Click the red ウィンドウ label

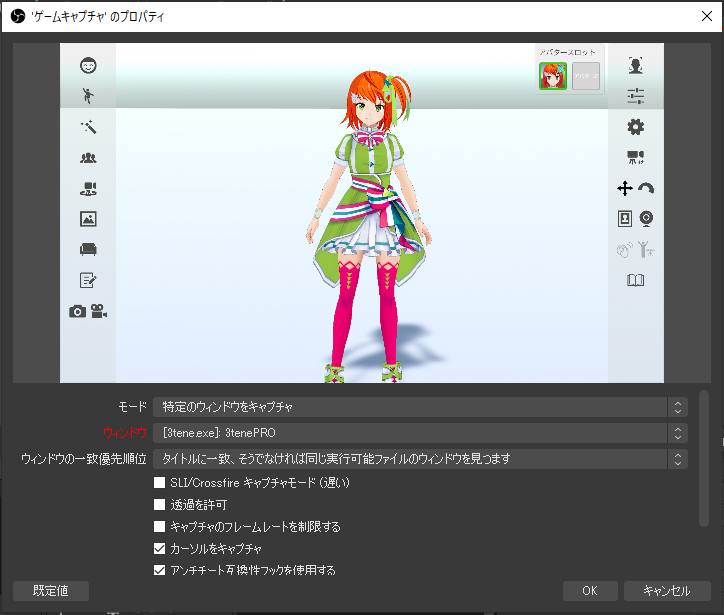(125, 433)
